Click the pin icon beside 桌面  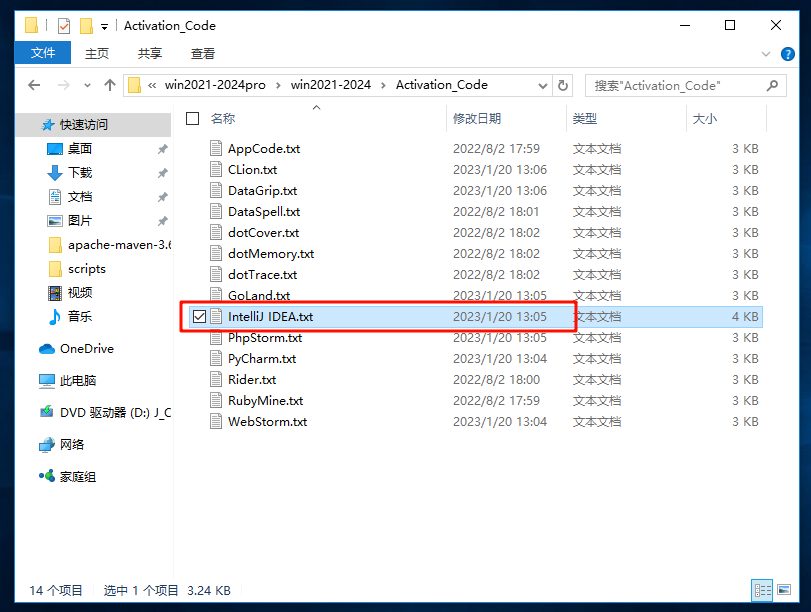[x=162, y=150]
